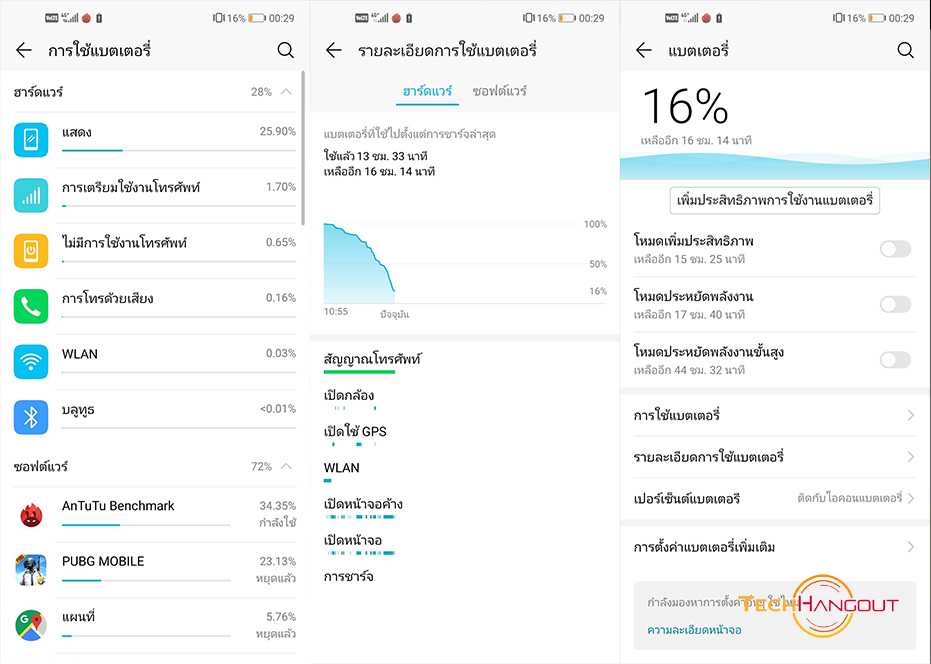Turn on โหมดประหยัดพลังงานขั้นสูง switch

(x=895, y=360)
